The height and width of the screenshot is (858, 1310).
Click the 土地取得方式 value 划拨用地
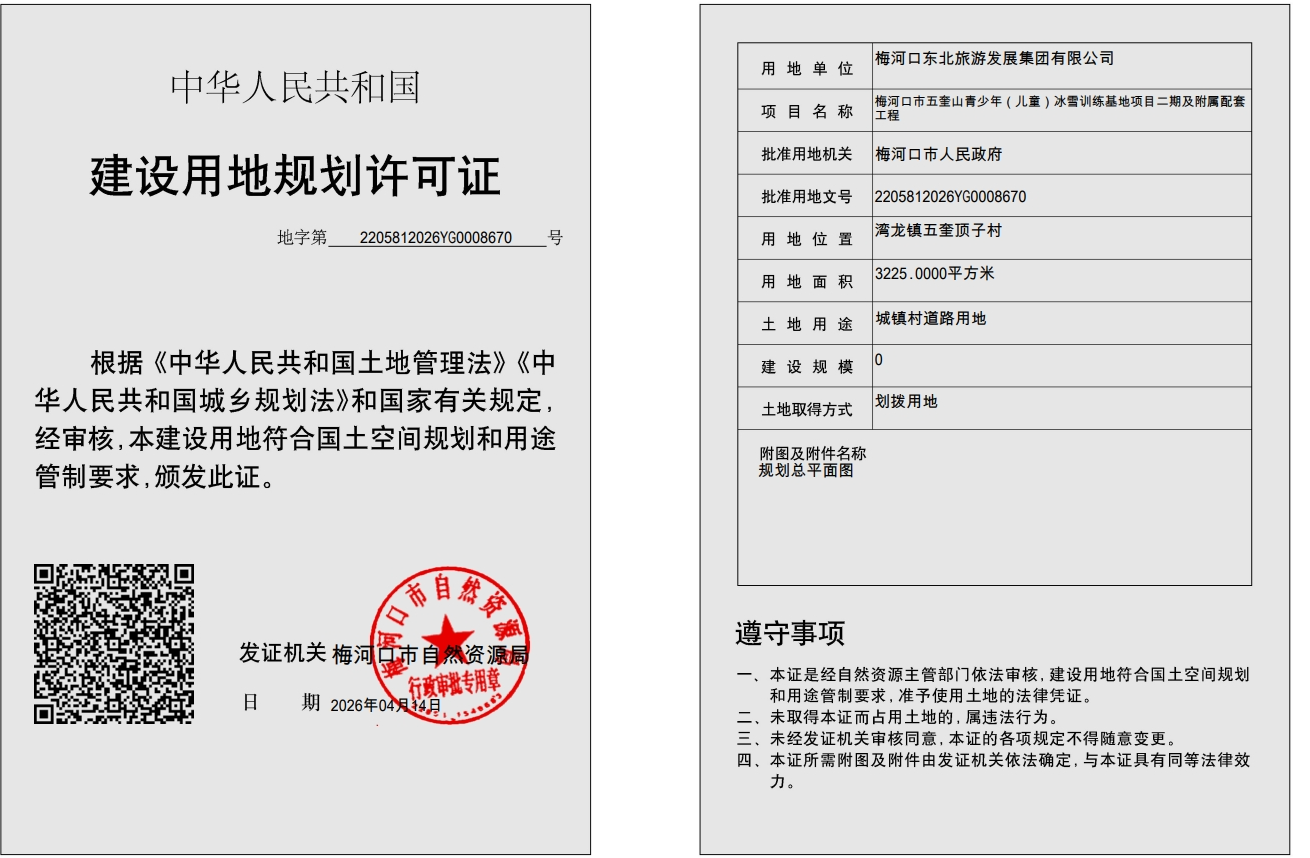click(906, 402)
